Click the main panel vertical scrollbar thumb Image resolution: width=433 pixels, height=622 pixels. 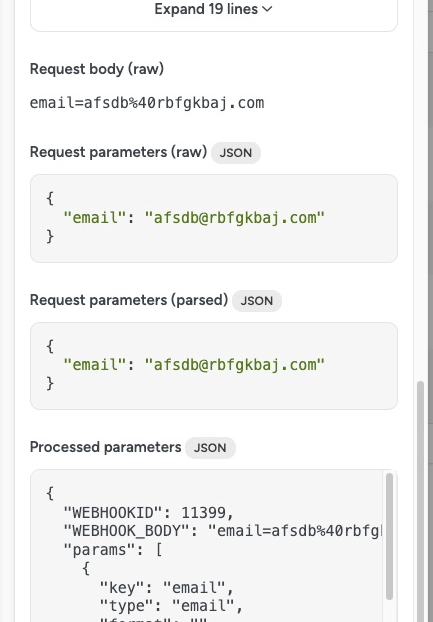coord(421,501)
